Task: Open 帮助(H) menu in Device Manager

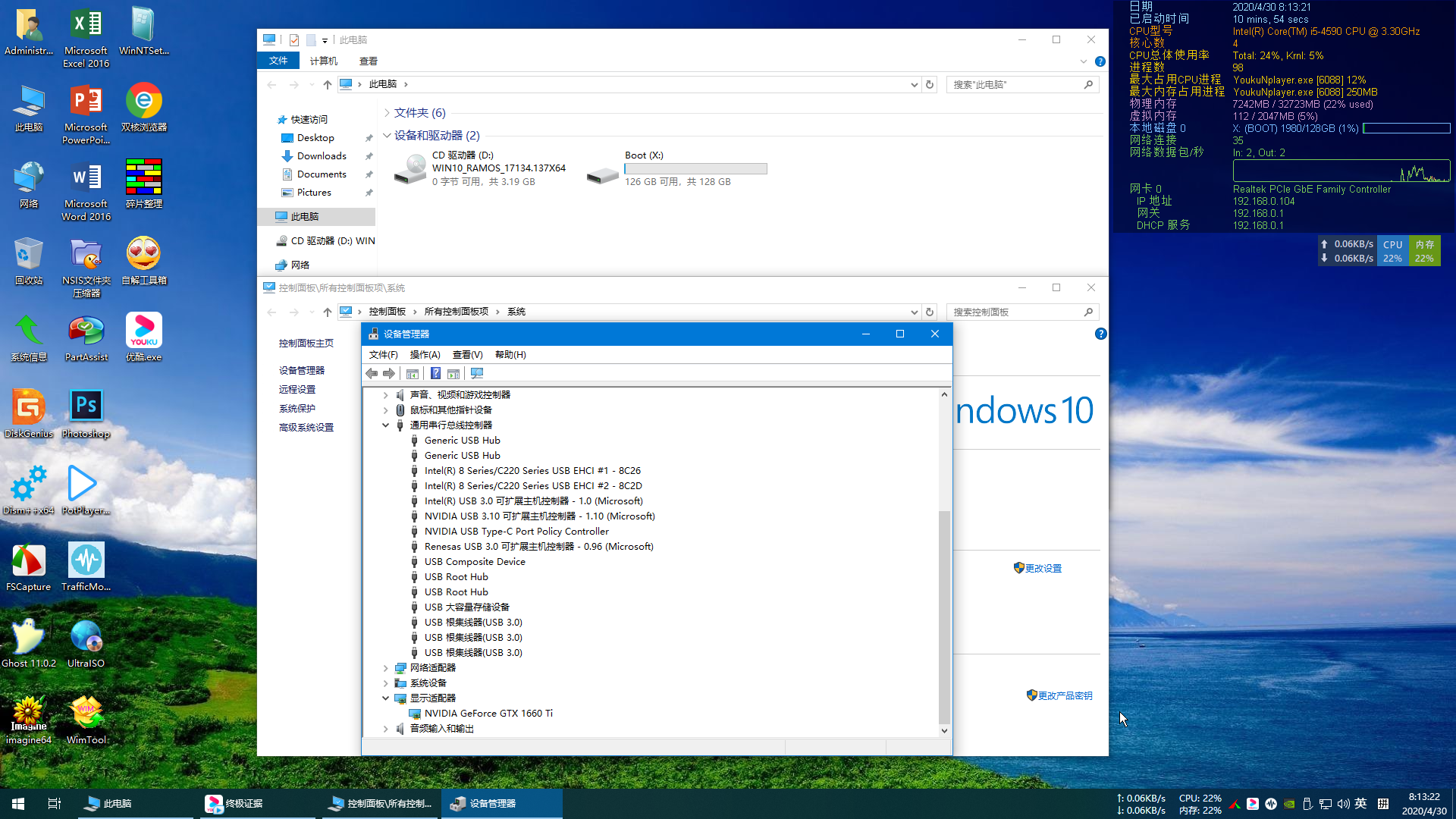Action: [x=510, y=355]
